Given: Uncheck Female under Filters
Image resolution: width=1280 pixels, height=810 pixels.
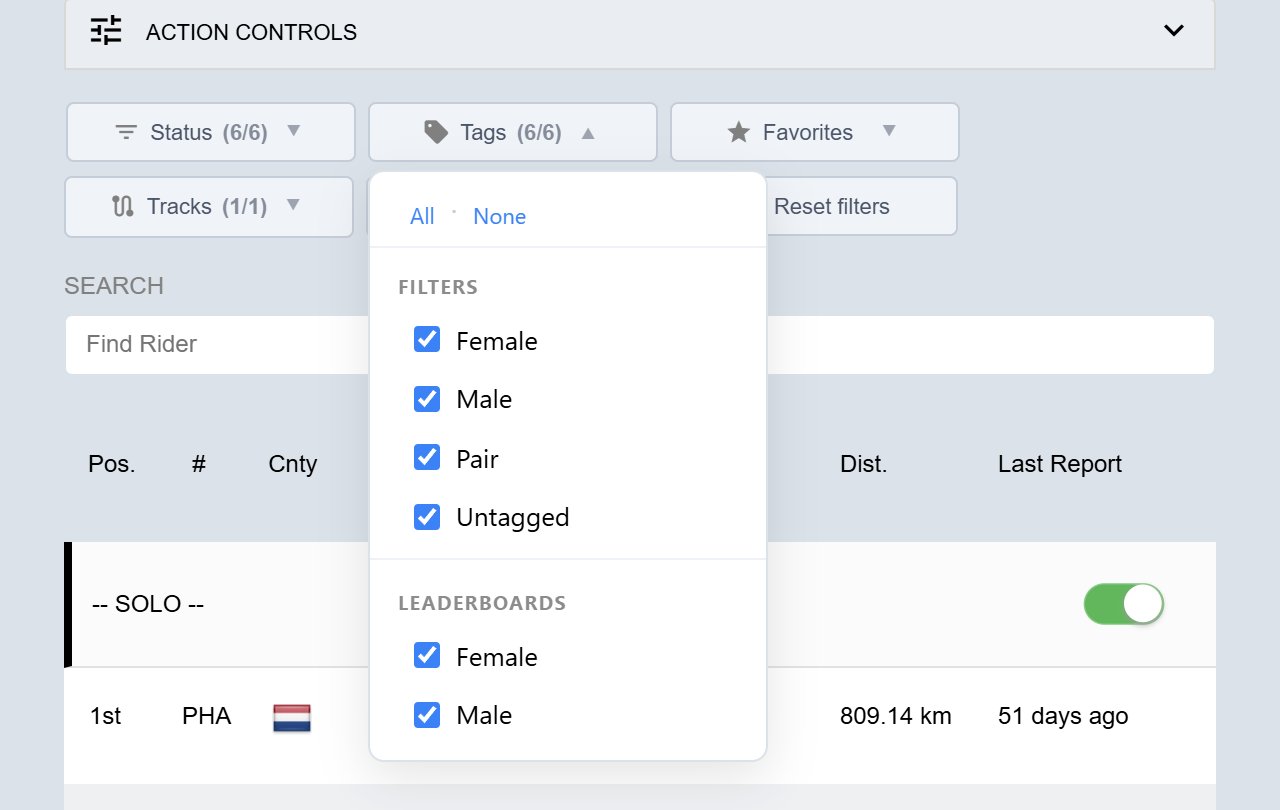Looking at the screenshot, I should pyautogui.click(x=427, y=340).
